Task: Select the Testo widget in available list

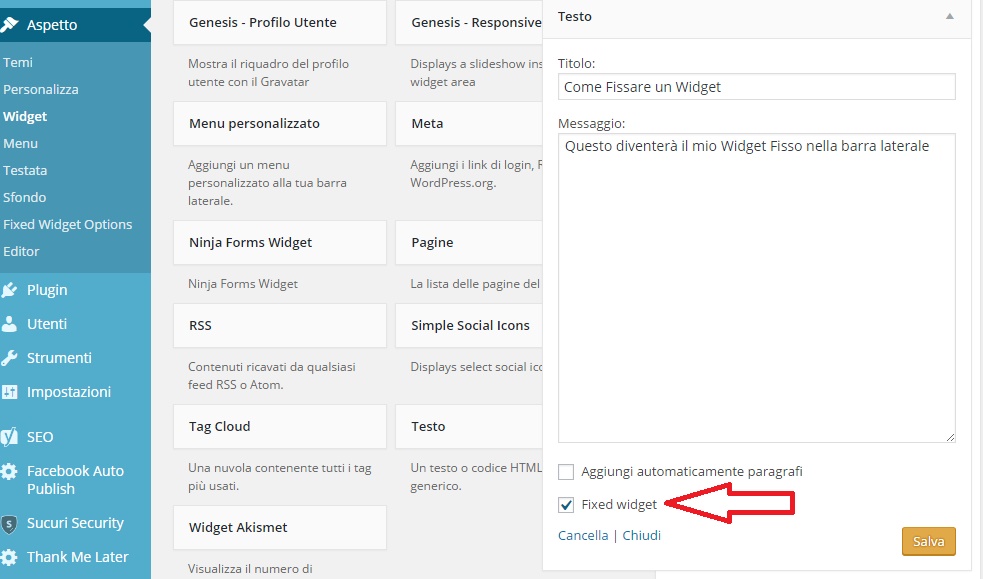Action: tap(469, 426)
